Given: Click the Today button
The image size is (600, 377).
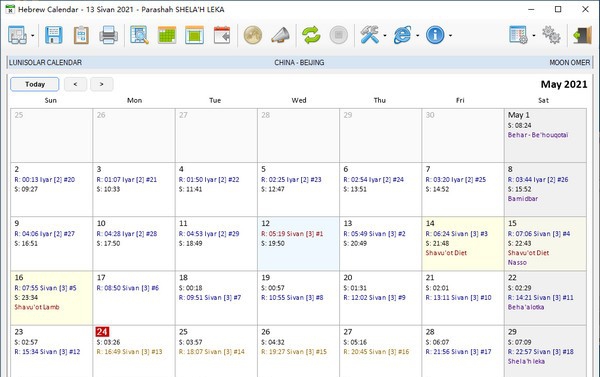Looking at the screenshot, I should click(x=35, y=84).
